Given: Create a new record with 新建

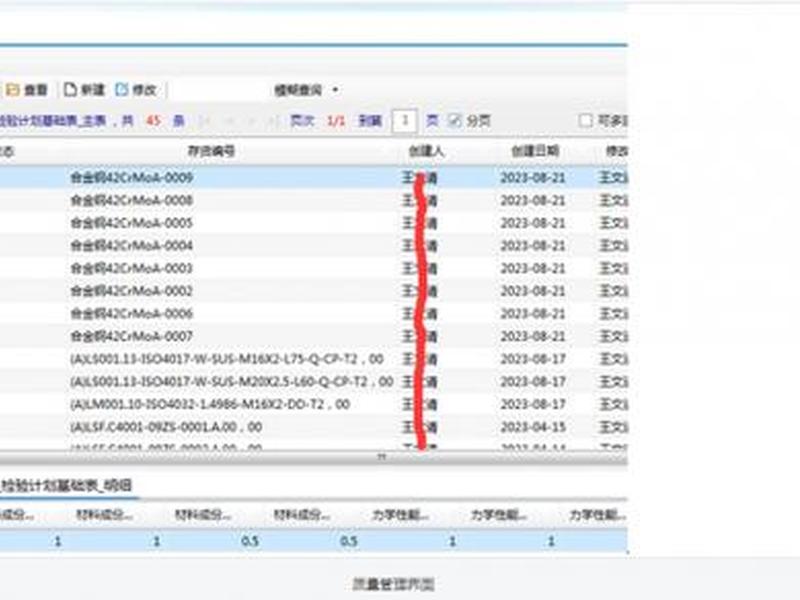Looking at the screenshot, I should pyautogui.click(x=84, y=90).
